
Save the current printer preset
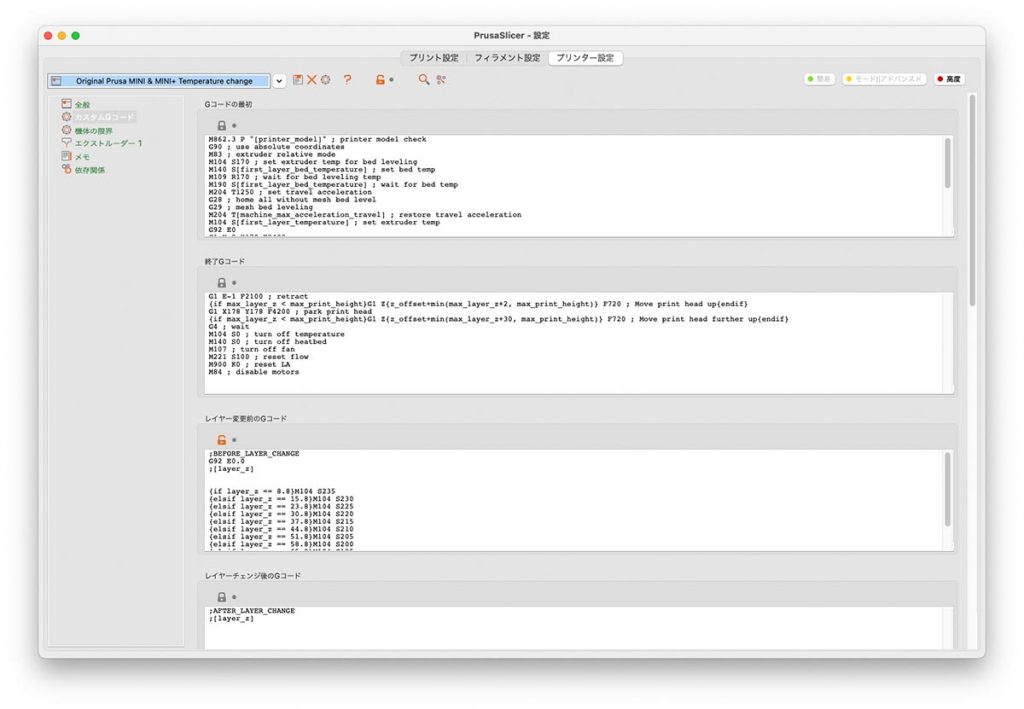(x=298, y=80)
